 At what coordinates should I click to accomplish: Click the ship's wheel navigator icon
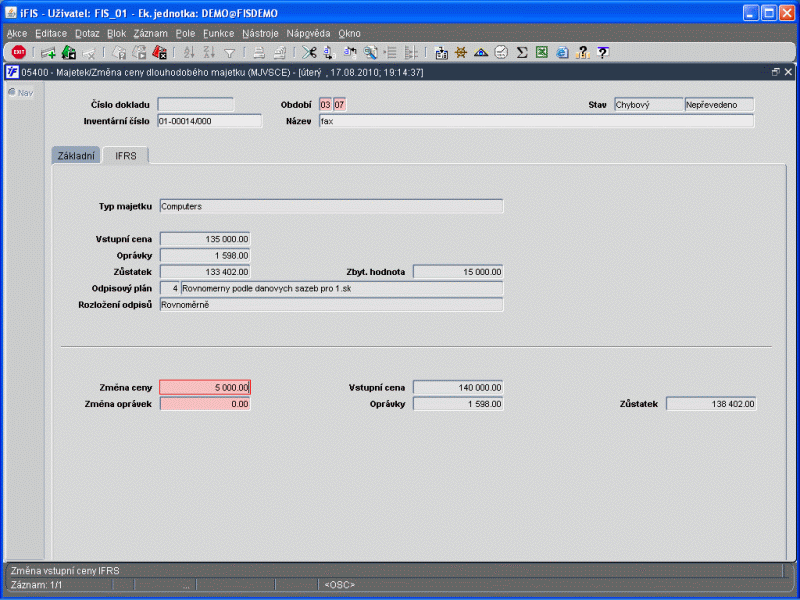(x=461, y=53)
